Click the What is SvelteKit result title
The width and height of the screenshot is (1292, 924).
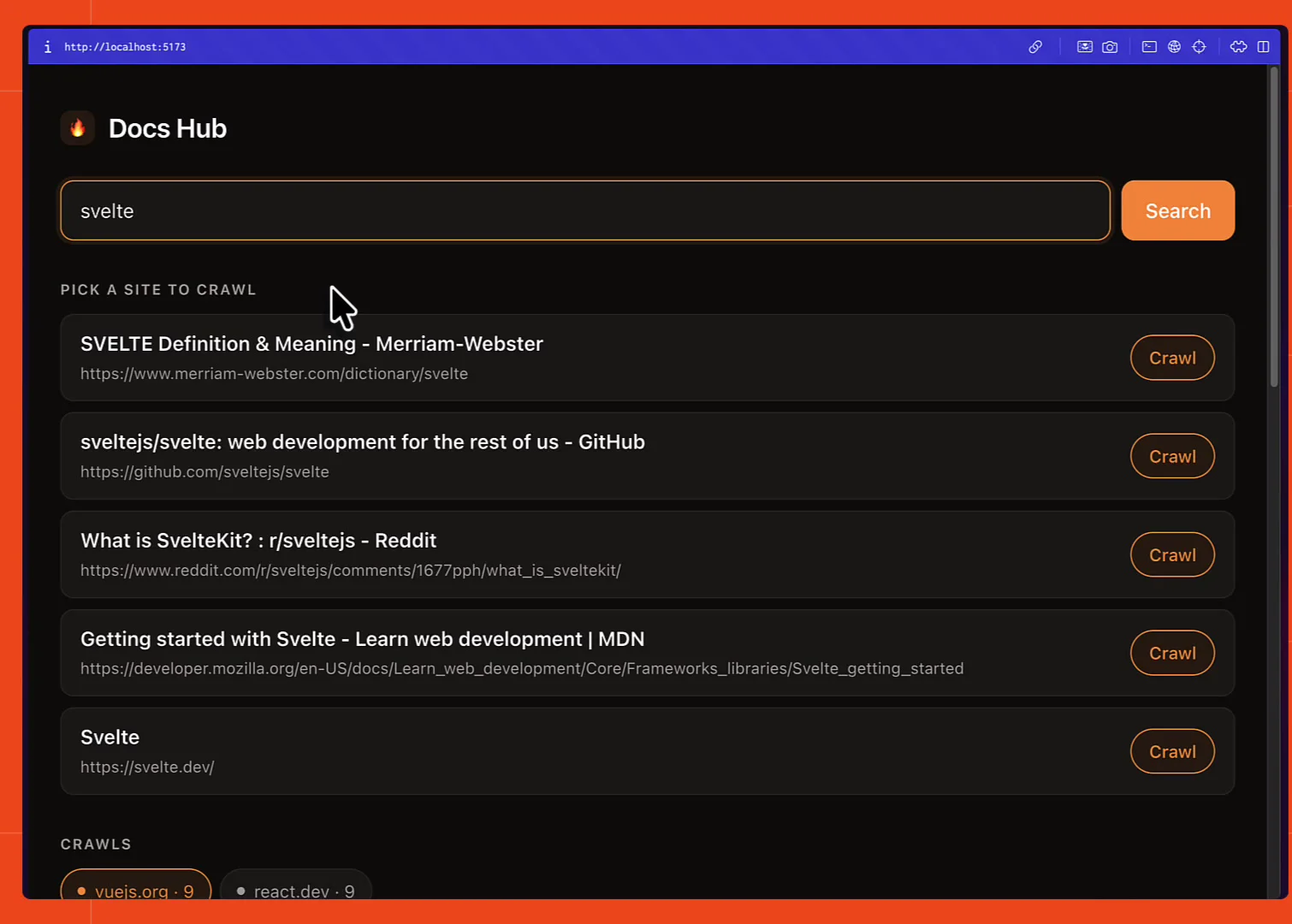pos(258,541)
